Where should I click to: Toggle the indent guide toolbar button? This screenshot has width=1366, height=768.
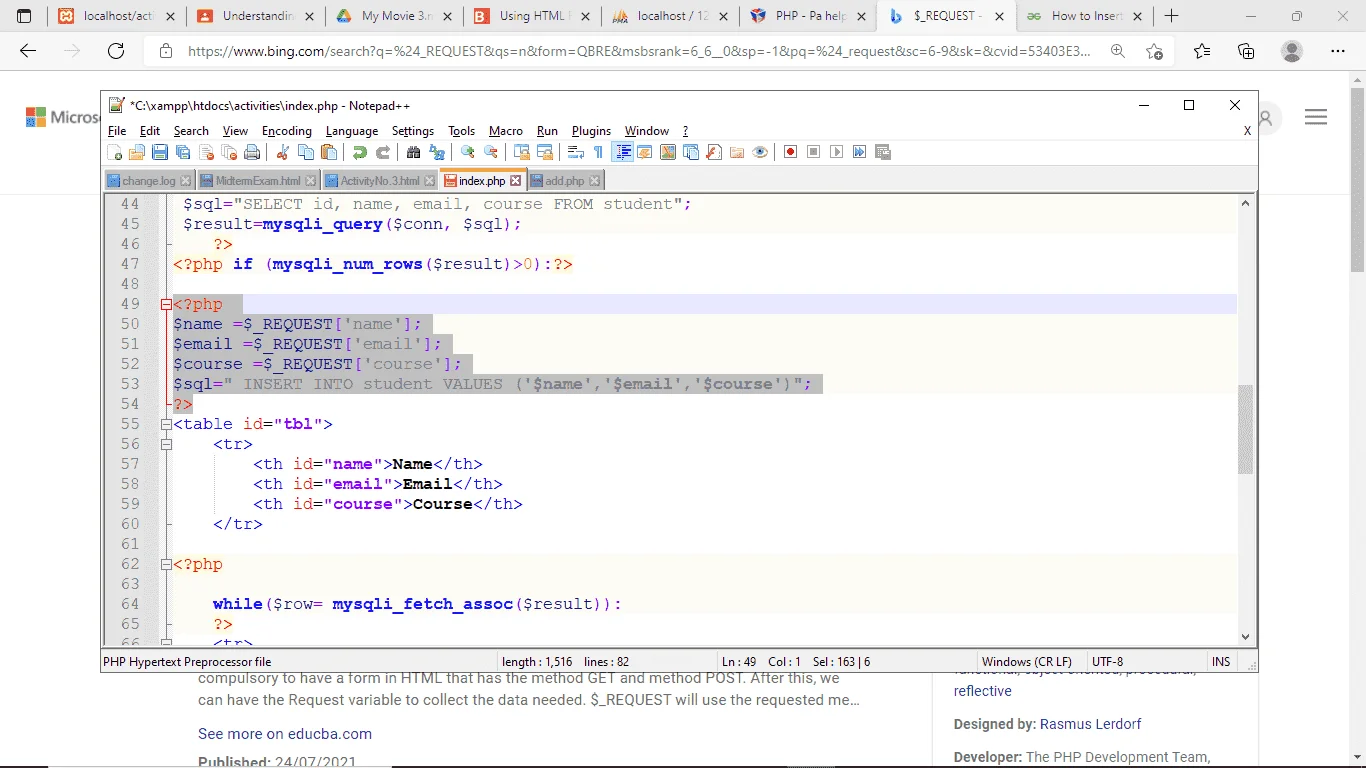tap(624, 152)
